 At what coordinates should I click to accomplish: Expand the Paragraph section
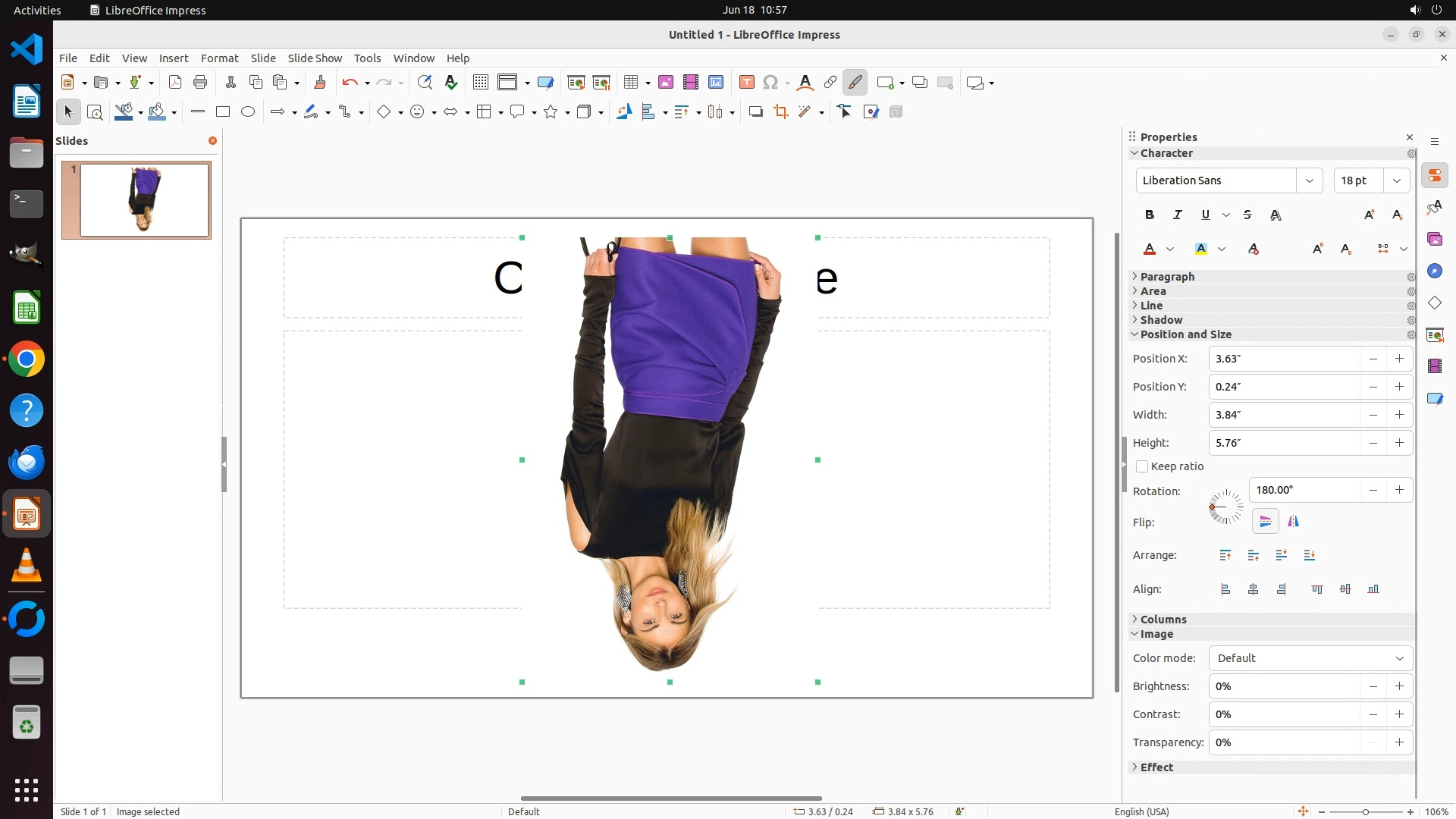tap(1167, 277)
